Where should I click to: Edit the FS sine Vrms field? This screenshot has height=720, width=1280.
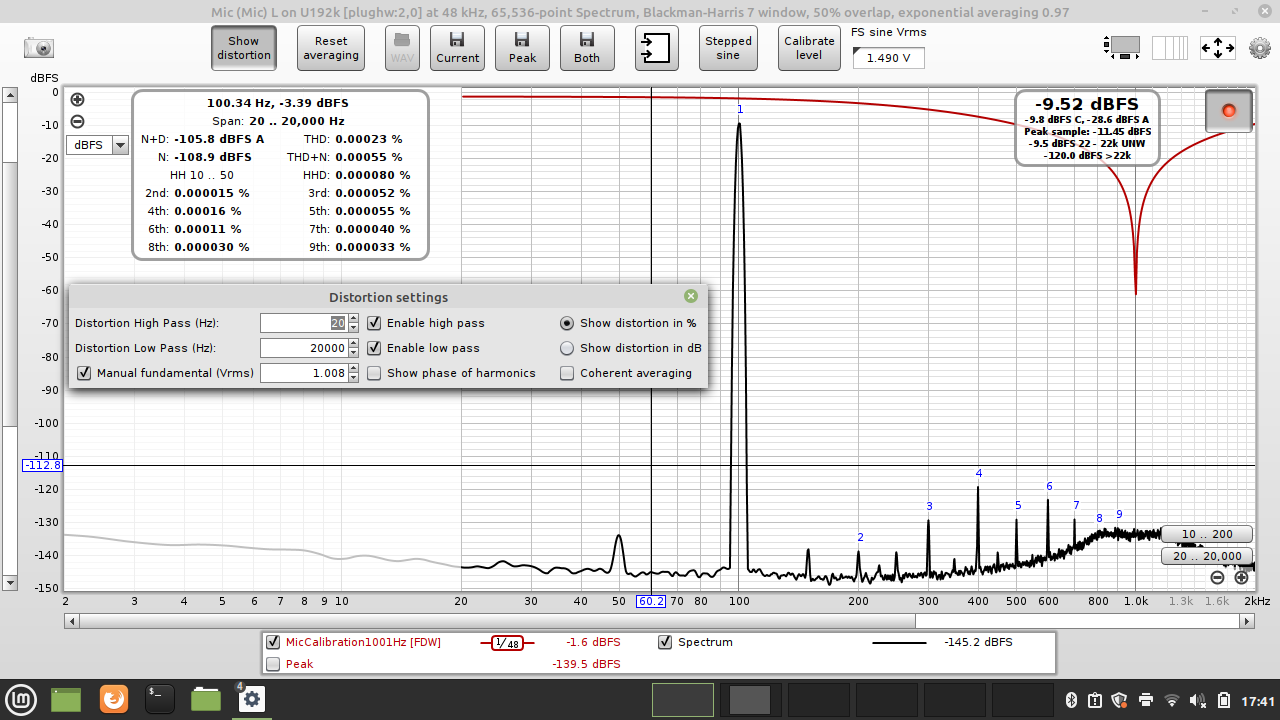pos(888,58)
